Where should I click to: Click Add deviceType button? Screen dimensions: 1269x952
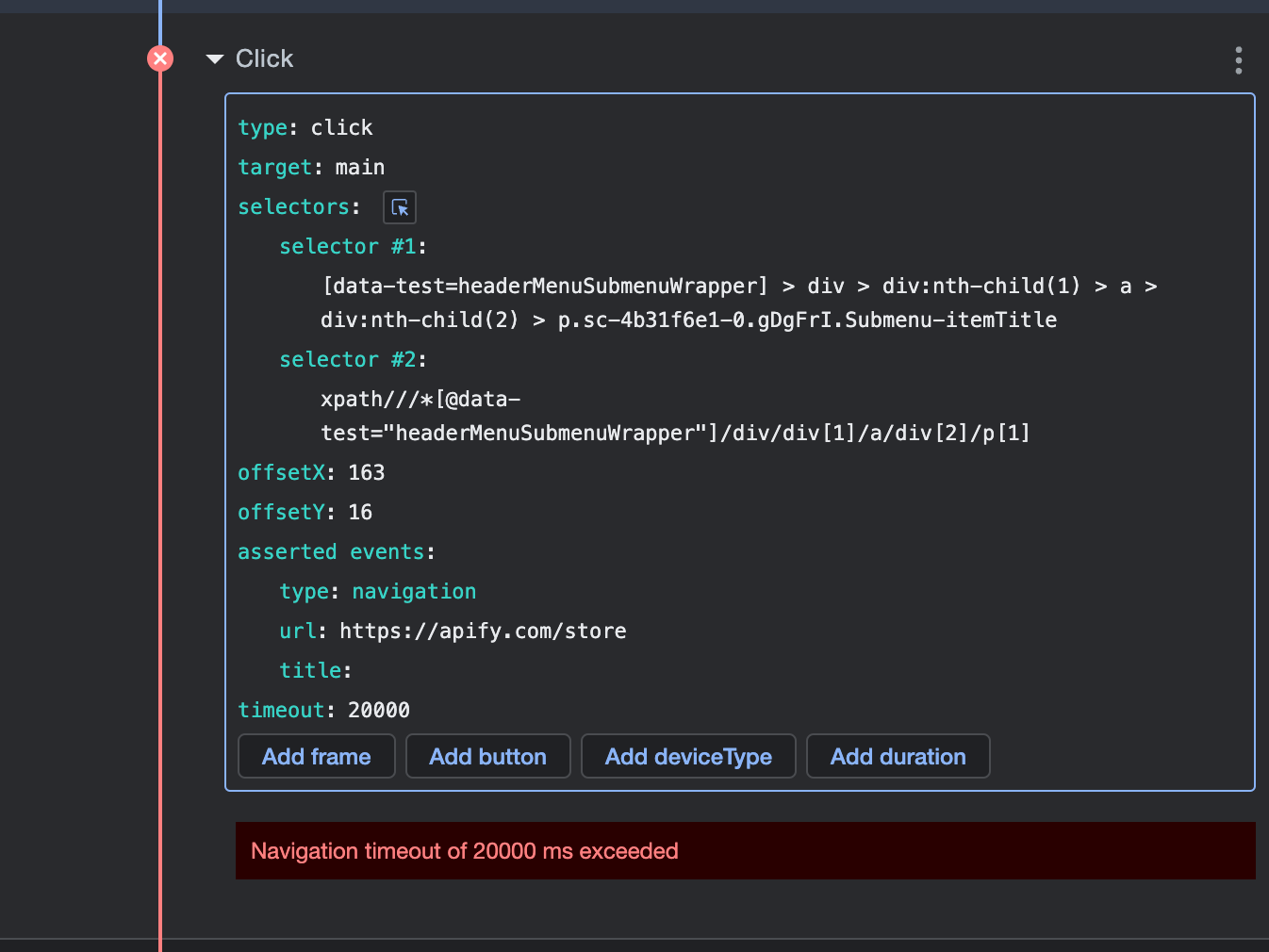pos(688,756)
